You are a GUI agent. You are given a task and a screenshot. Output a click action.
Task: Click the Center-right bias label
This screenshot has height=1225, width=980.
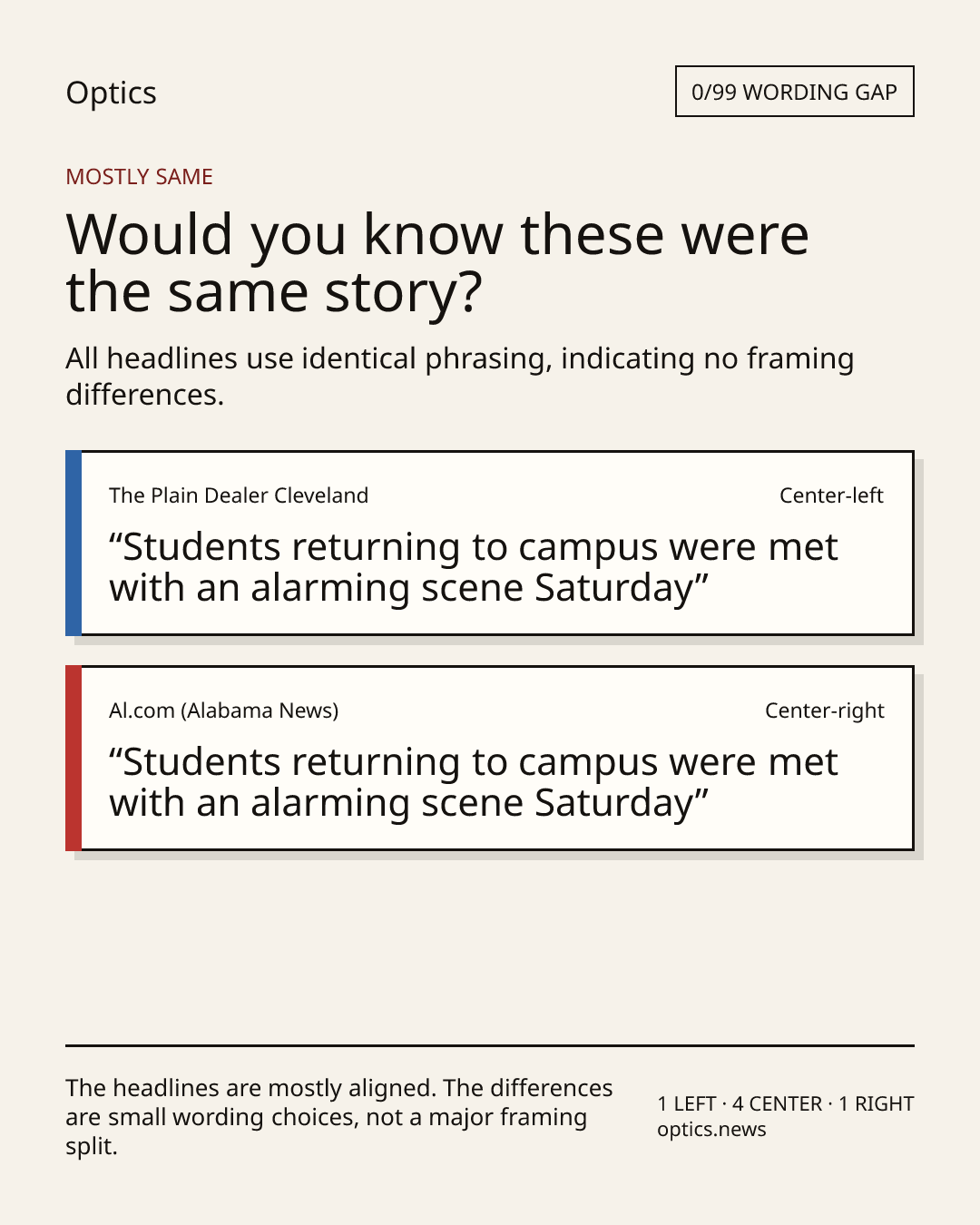(824, 710)
